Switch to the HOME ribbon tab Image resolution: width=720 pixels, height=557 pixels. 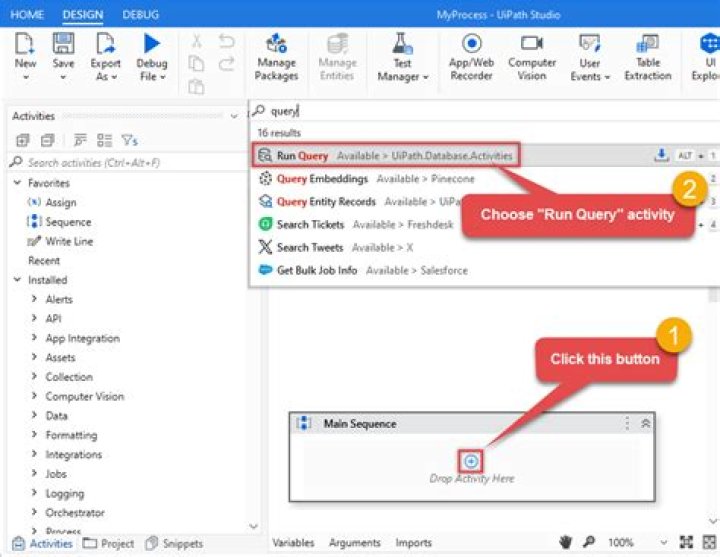point(27,15)
